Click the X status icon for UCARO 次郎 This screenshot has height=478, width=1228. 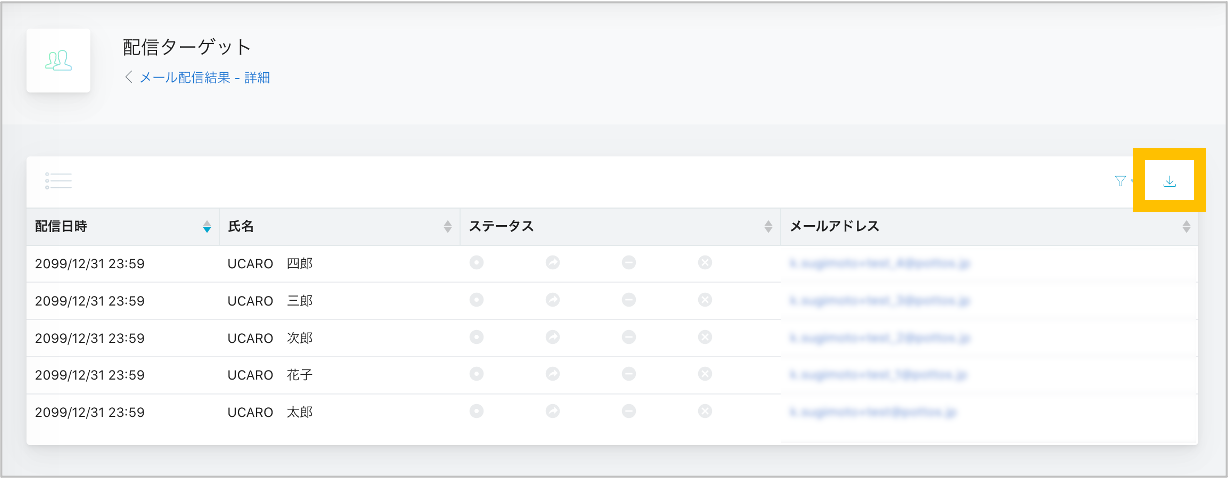click(705, 337)
